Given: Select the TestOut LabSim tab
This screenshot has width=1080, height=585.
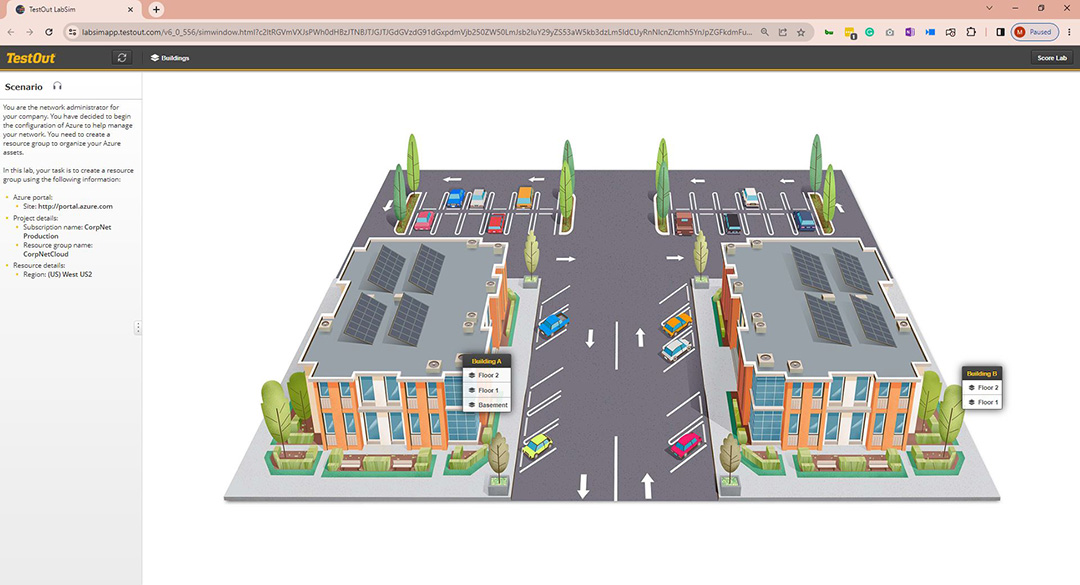Looking at the screenshot, I should tap(74, 10).
